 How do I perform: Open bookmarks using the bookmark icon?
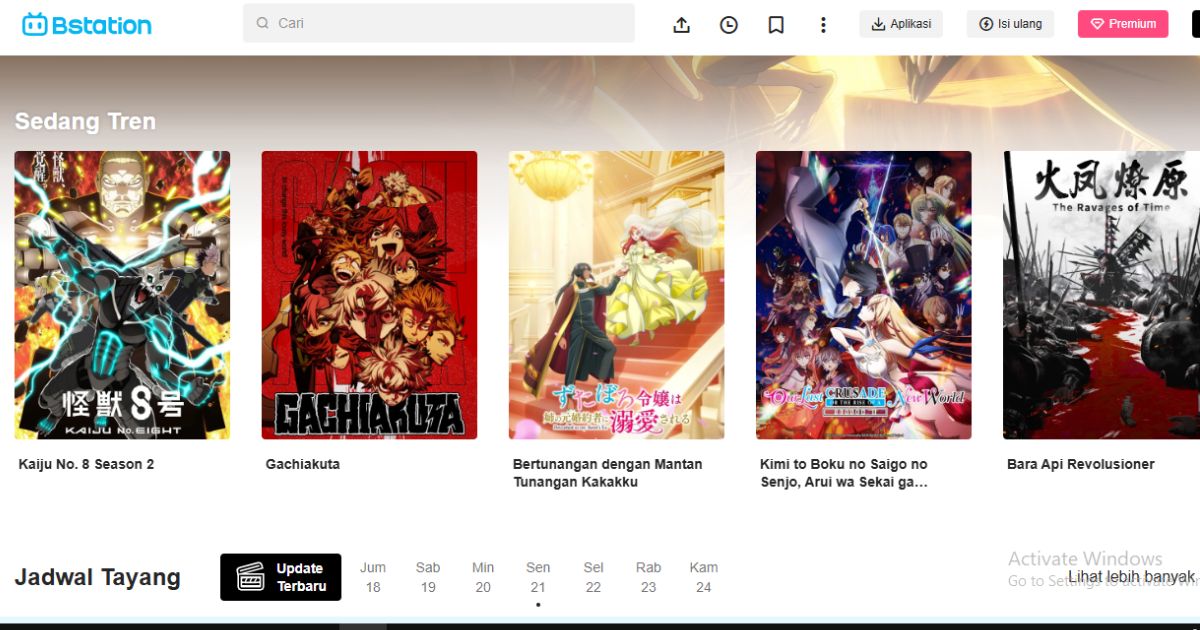(x=776, y=24)
